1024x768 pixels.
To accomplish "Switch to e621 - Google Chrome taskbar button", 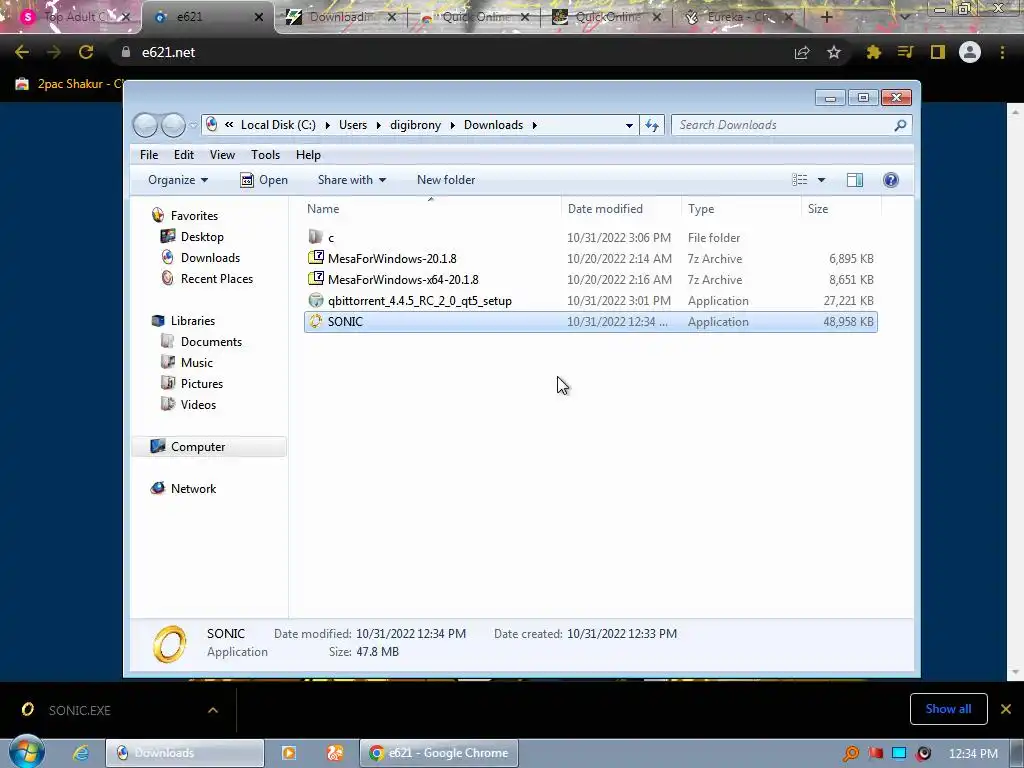I will [439, 753].
